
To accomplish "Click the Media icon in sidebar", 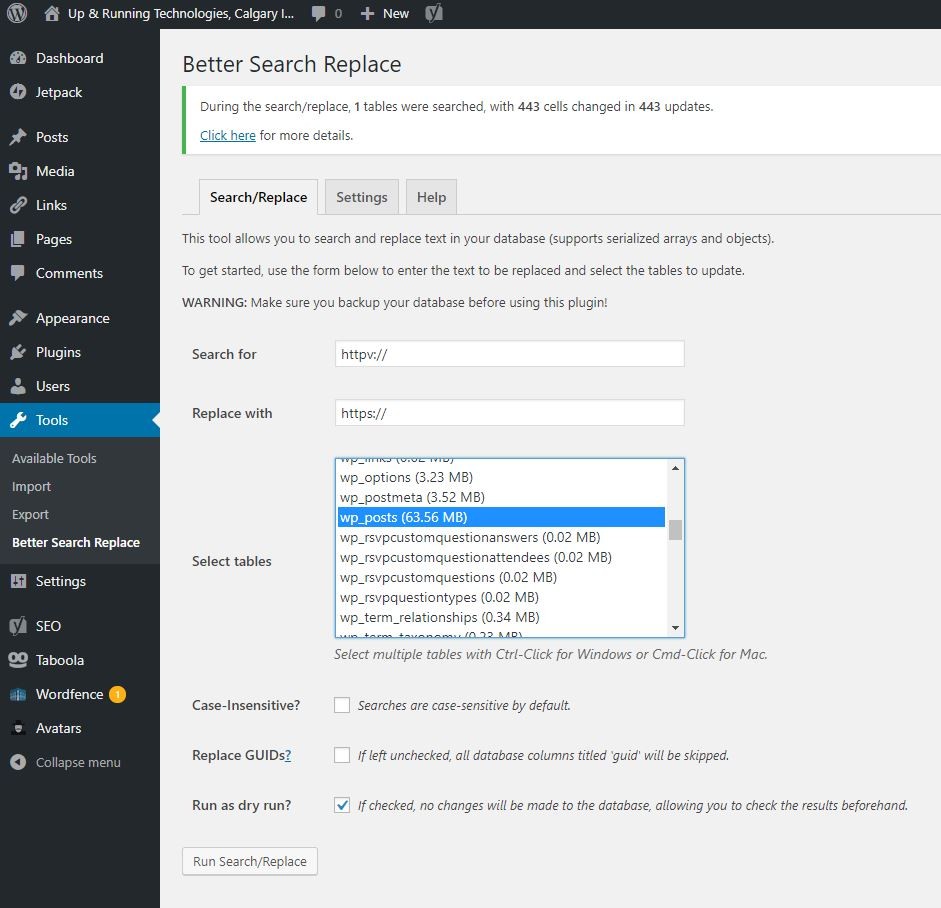I will [18, 171].
